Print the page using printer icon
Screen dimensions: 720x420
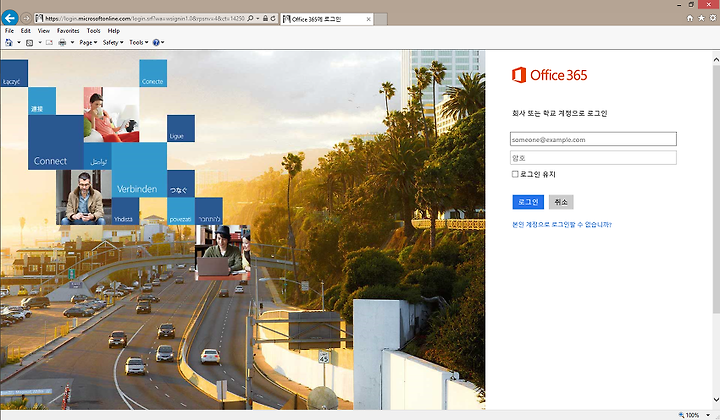[62, 42]
